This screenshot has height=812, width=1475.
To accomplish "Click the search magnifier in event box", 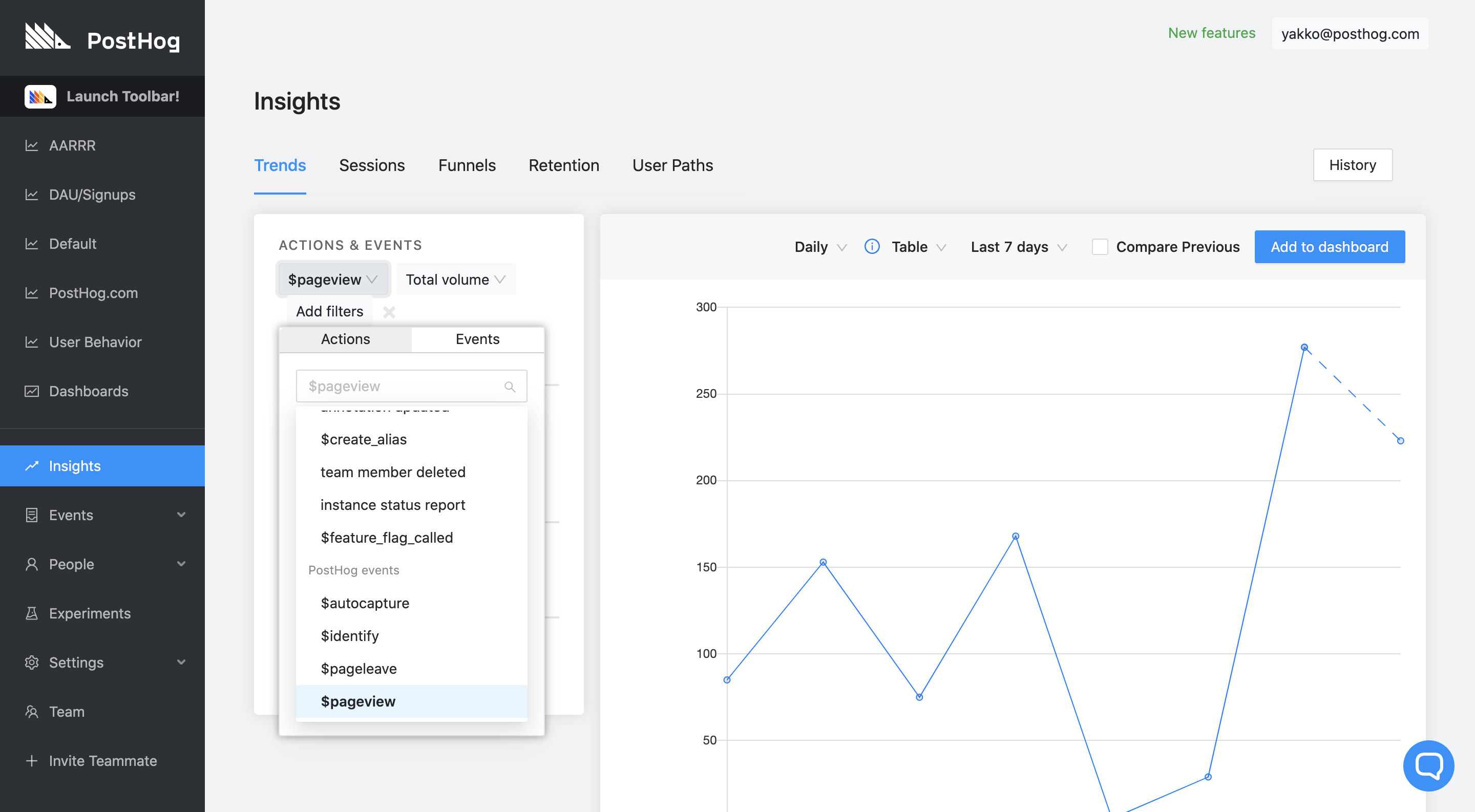I will [510, 387].
